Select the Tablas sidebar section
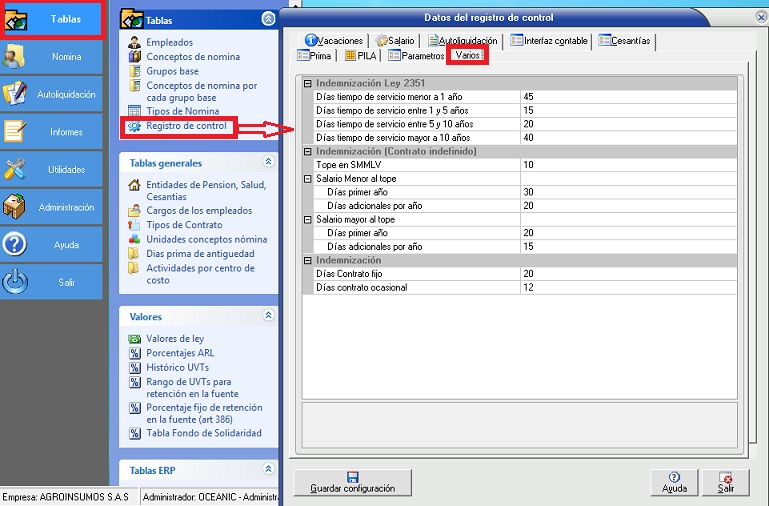The width and height of the screenshot is (769, 506). tap(52, 19)
